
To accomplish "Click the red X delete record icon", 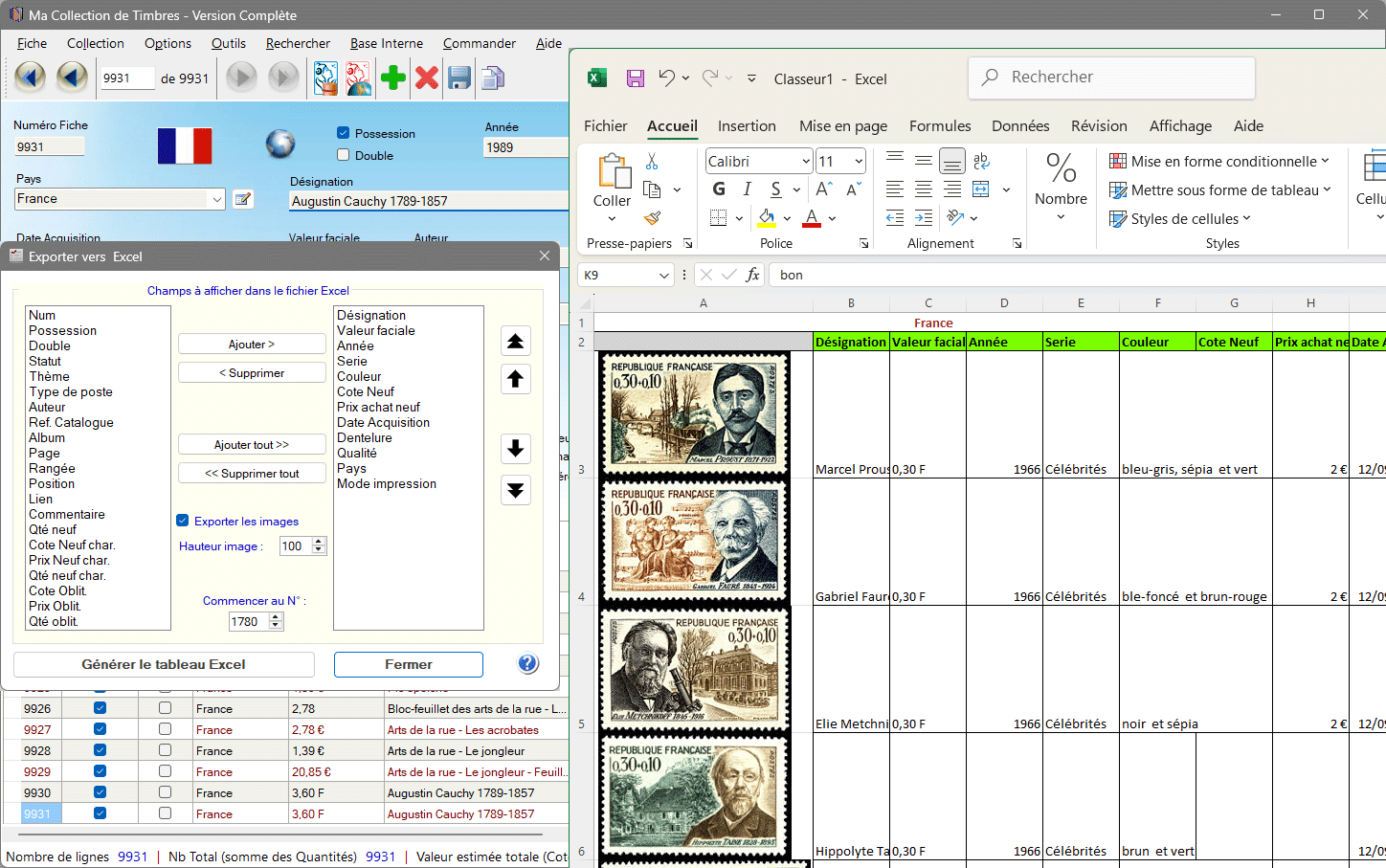I will point(427,78).
